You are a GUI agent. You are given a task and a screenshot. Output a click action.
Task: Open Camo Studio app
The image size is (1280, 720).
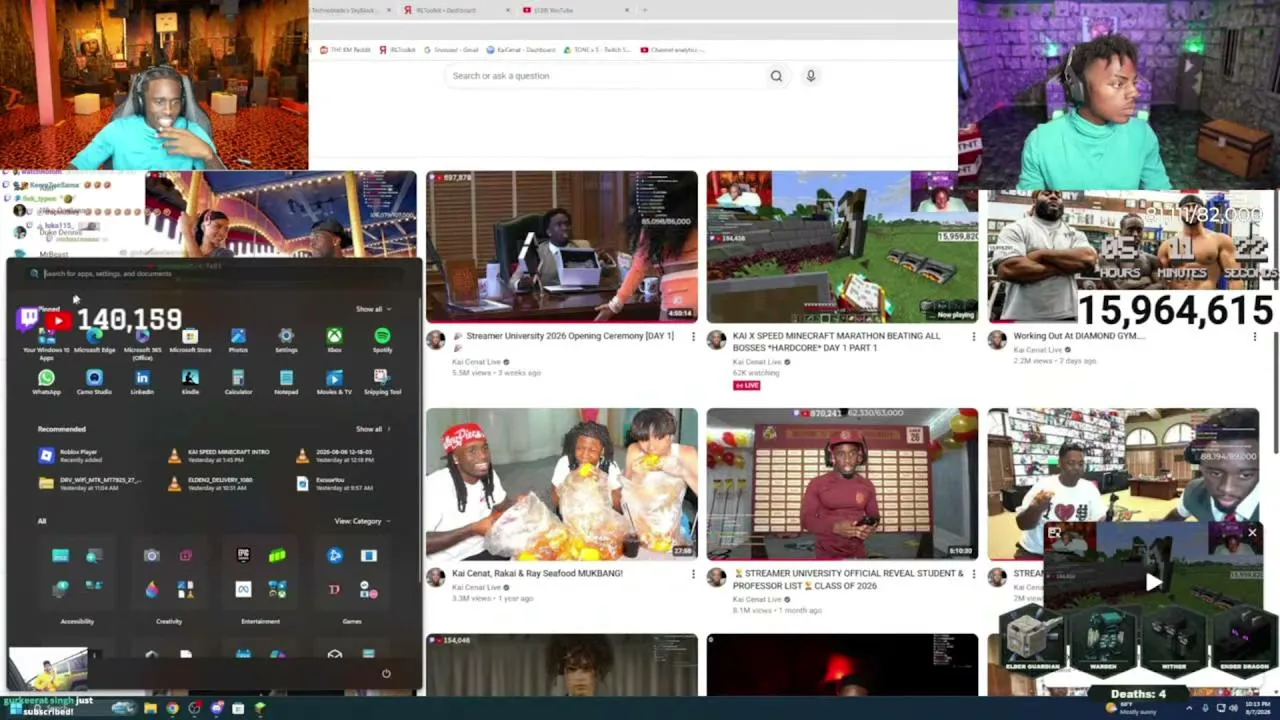tap(94, 382)
